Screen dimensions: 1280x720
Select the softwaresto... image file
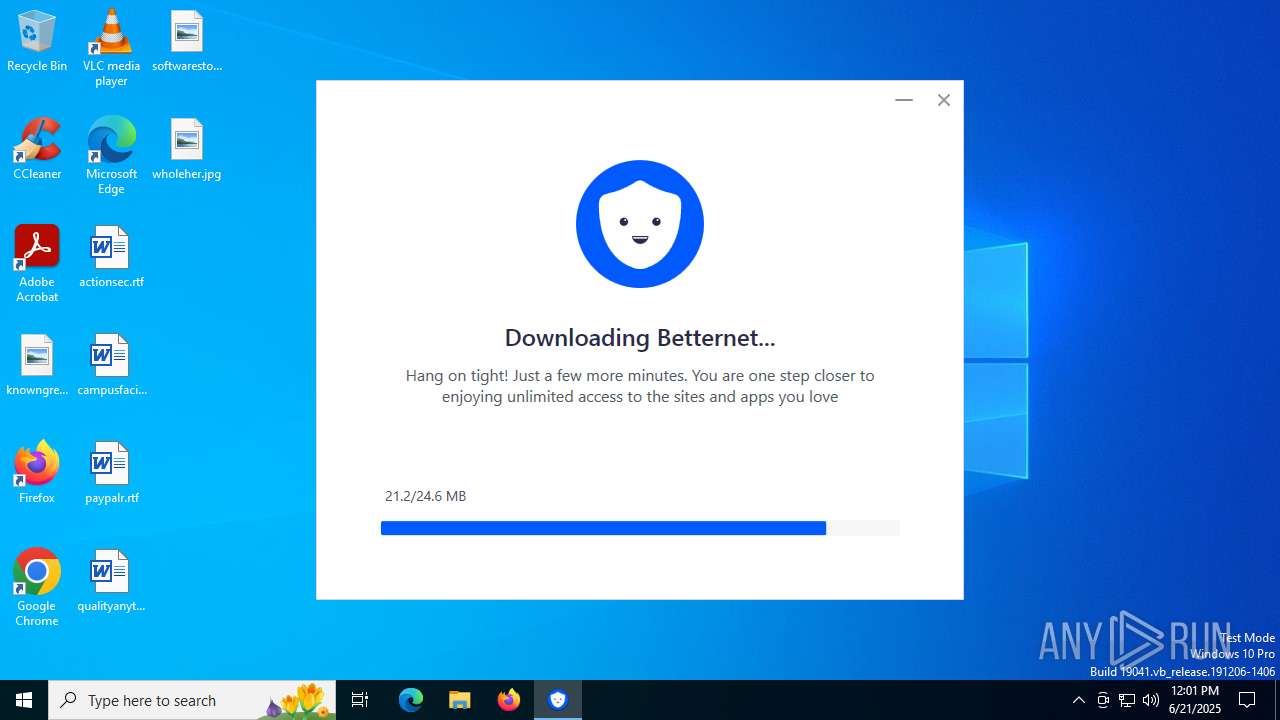pos(187,41)
